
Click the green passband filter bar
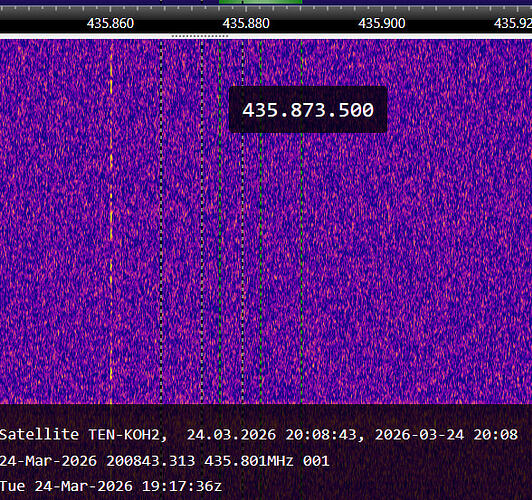[x=261, y=2]
